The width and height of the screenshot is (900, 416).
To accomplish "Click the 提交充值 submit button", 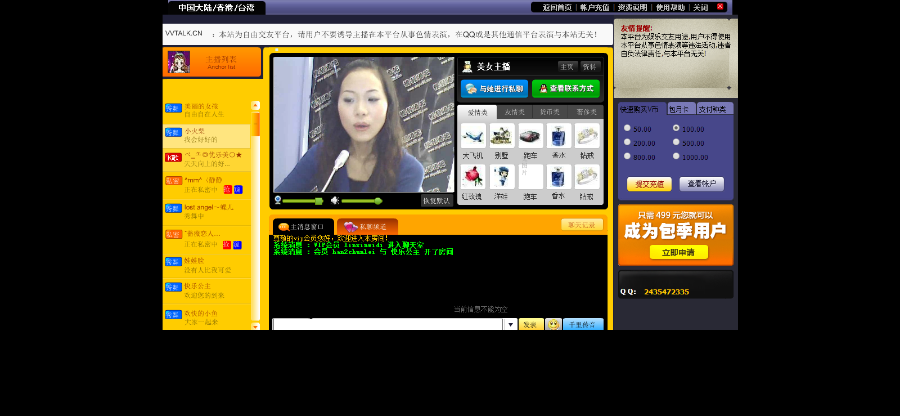I will pos(649,184).
